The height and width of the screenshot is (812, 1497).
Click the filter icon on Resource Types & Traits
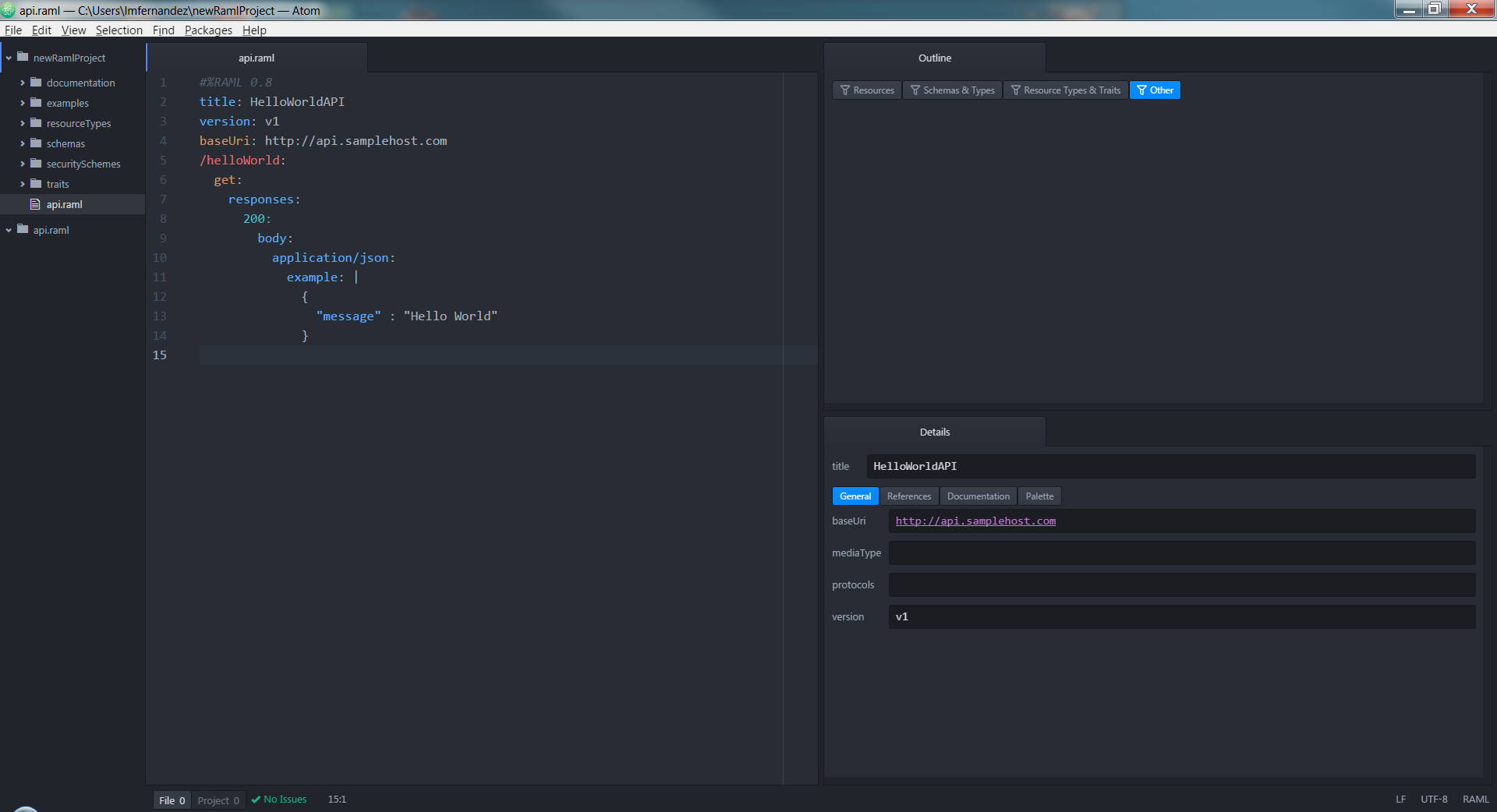click(1016, 90)
